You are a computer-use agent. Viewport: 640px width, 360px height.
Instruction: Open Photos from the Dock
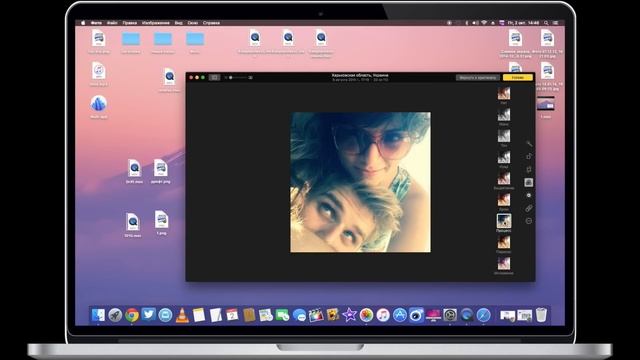pos(366,315)
